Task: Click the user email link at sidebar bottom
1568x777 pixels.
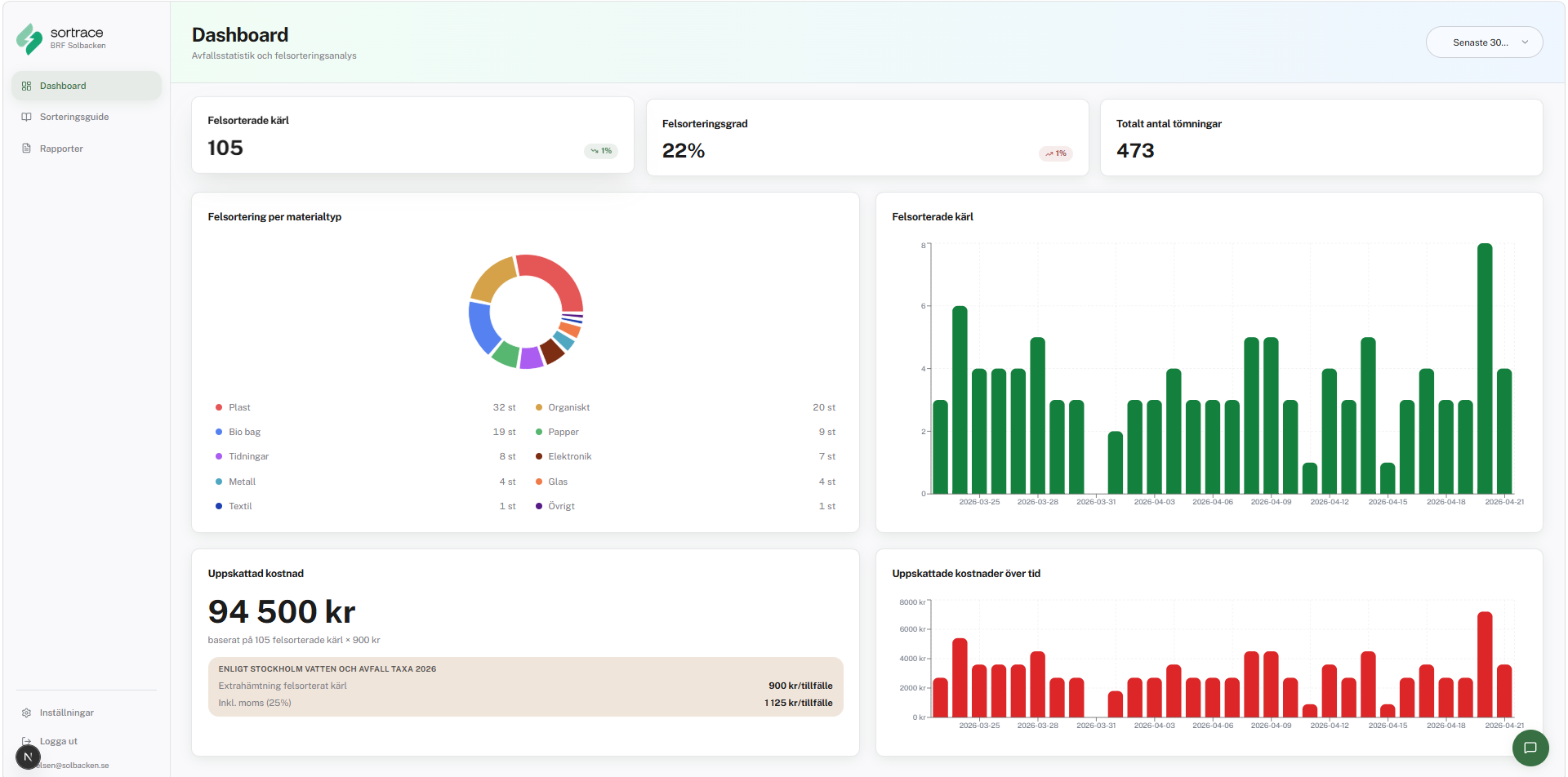Action: pyautogui.click(x=72, y=765)
